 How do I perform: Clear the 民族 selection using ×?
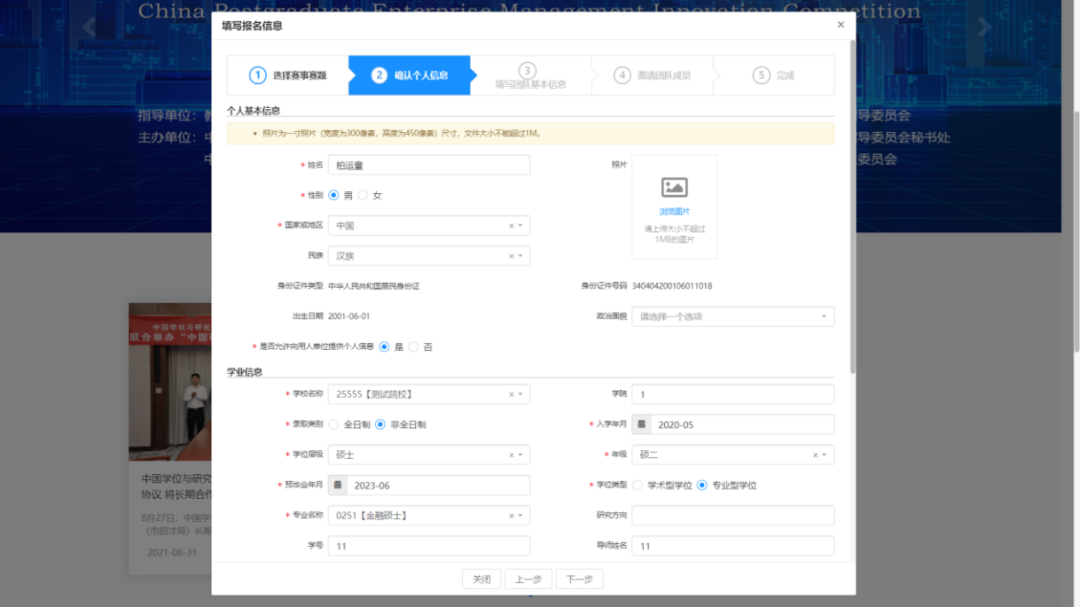tap(511, 256)
